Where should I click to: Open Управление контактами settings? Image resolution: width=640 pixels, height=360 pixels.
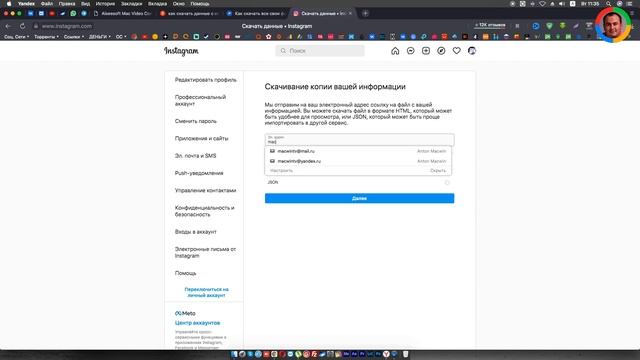[205, 191]
